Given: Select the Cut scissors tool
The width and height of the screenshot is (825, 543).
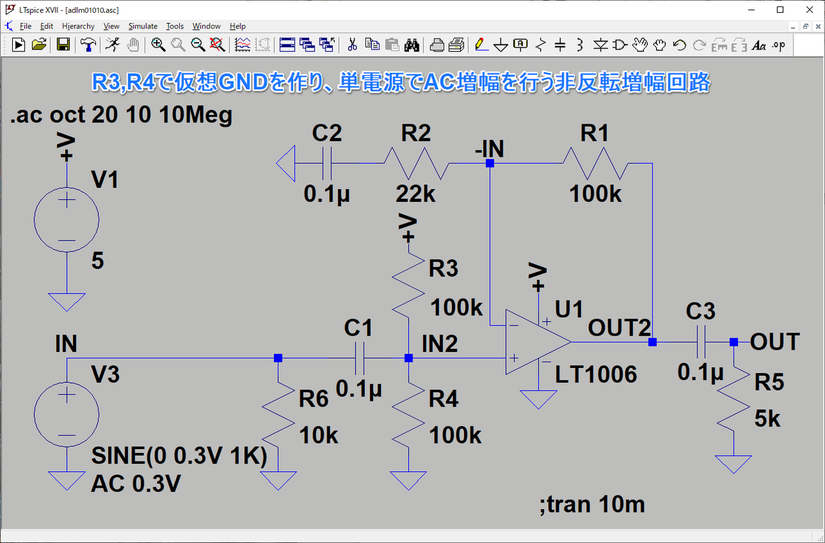Looking at the screenshot, I should tap(352, 45).
